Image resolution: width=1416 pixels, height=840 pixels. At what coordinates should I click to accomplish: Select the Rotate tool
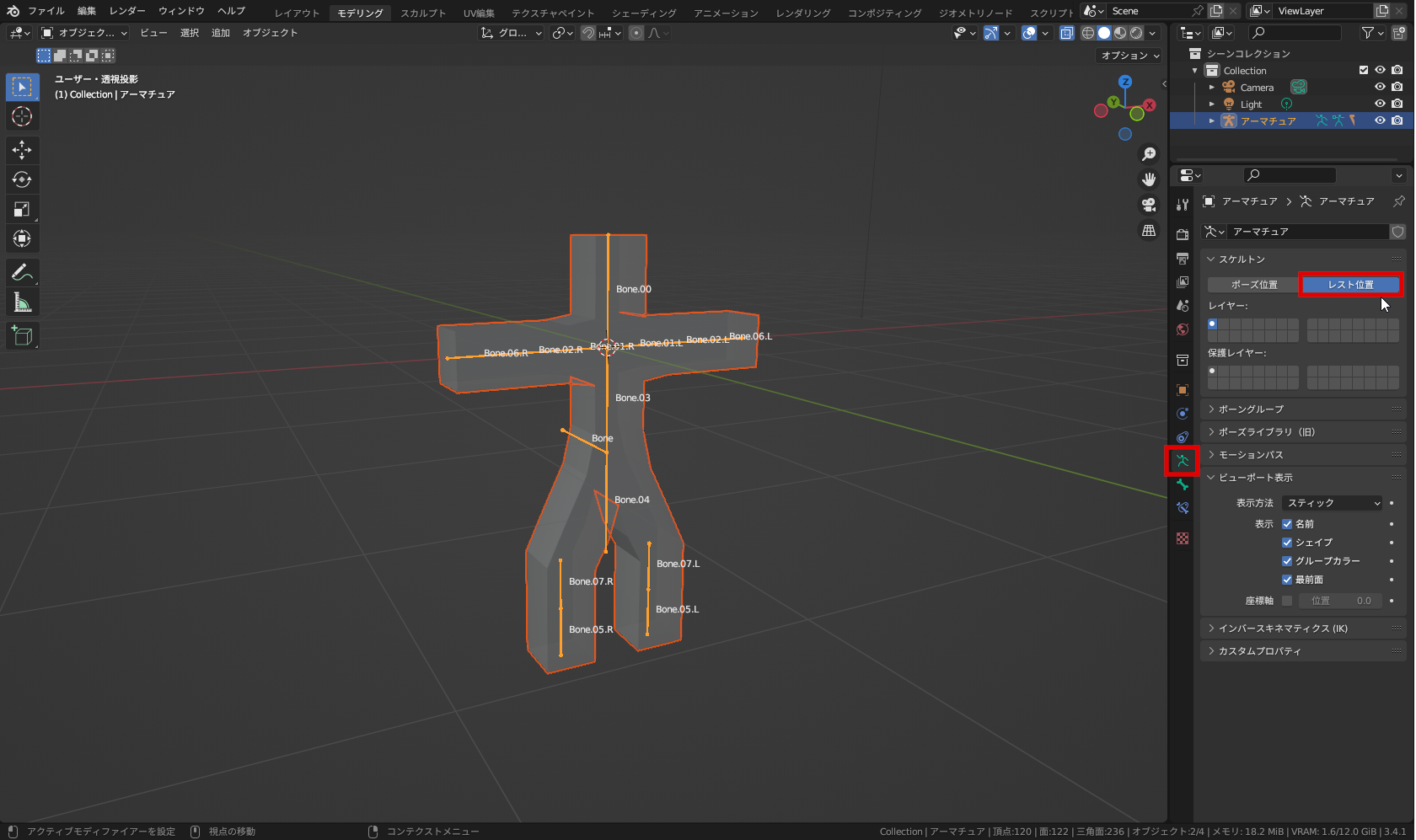coord(22,179)
